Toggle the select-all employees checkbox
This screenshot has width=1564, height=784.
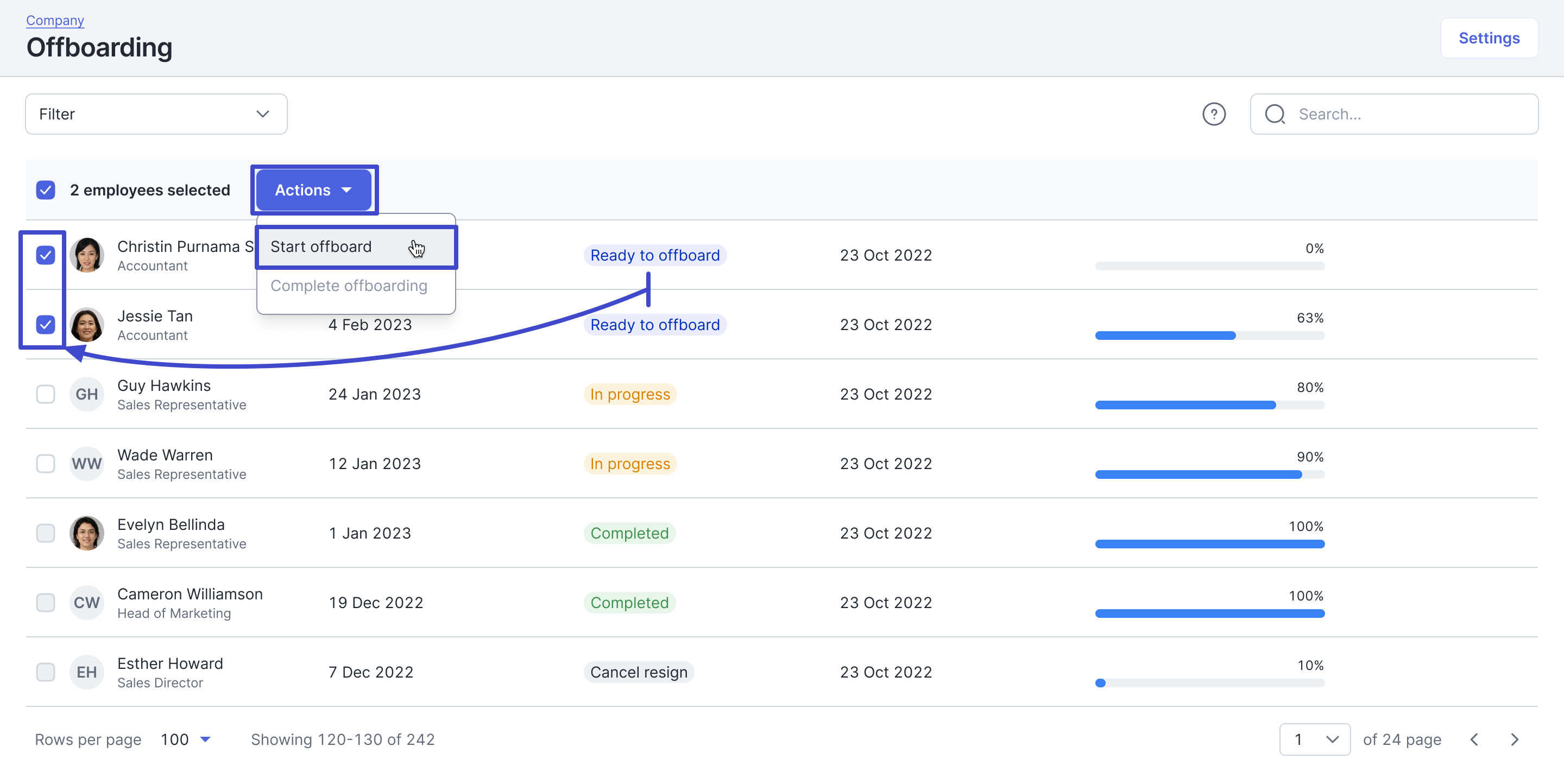point(46,190)
